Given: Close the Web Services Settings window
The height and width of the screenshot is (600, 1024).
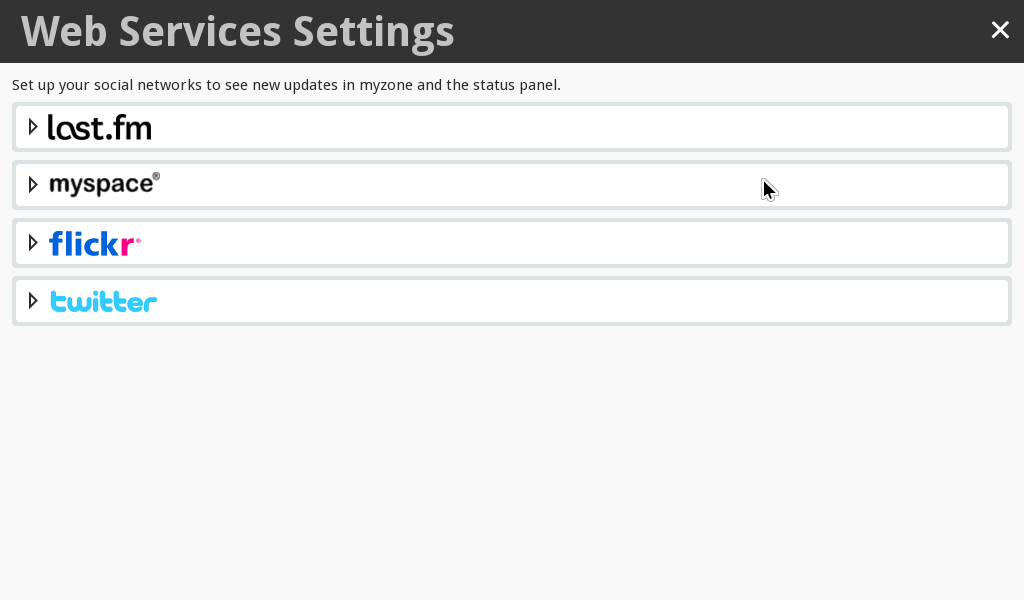Looking at the screenshot, I should [x=1000, y=30].
